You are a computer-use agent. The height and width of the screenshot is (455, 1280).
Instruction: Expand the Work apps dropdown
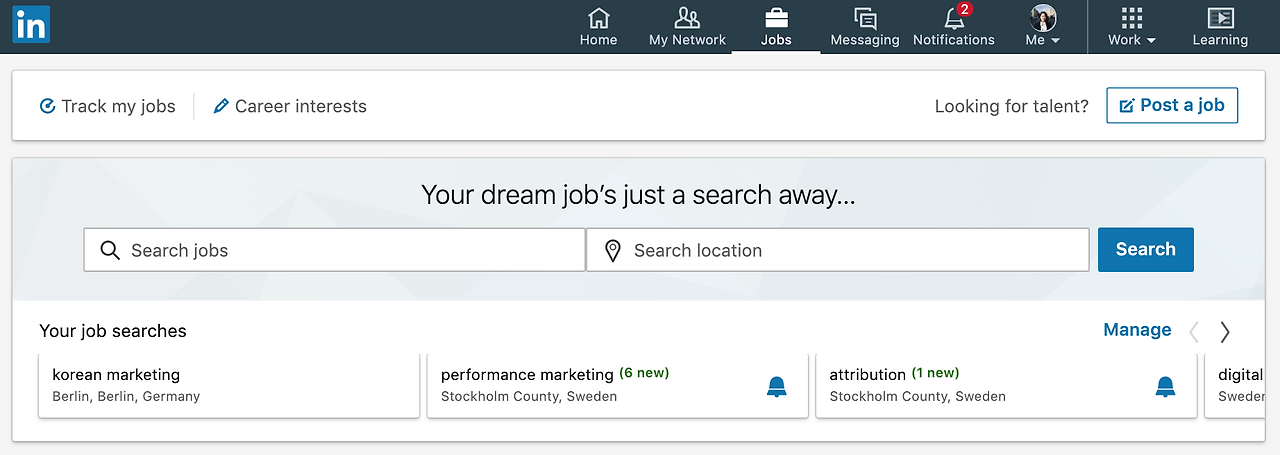pos(1132,26)
